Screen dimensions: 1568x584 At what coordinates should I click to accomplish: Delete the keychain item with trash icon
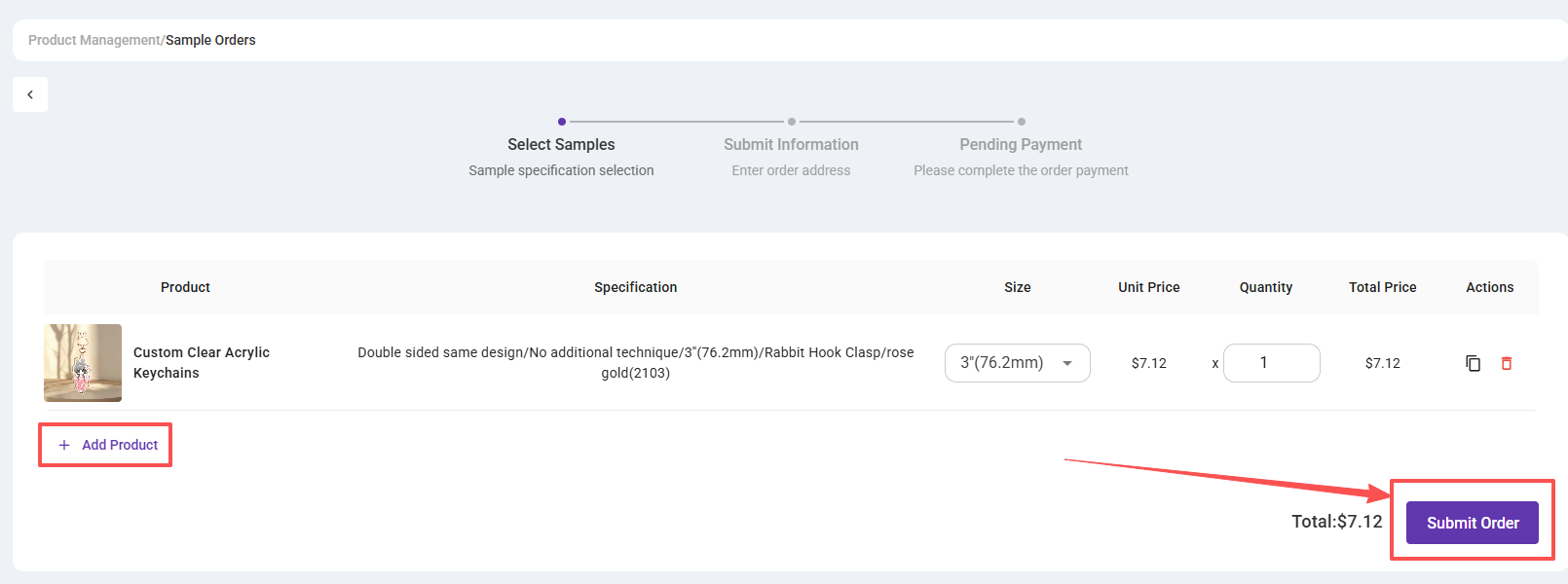pyautogui.click(x=1507, y=363)
